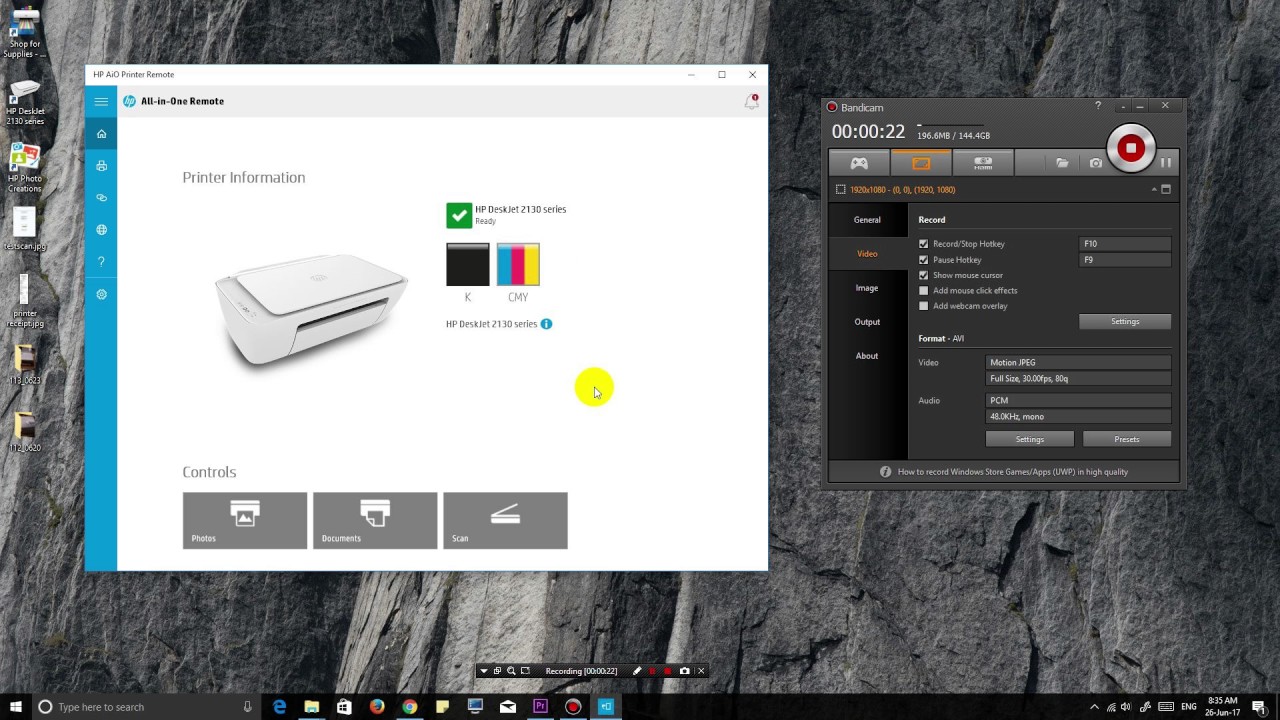Open Adobe Premiere Pro from taskbar
1280x720 pixels.
pos(541,707)
